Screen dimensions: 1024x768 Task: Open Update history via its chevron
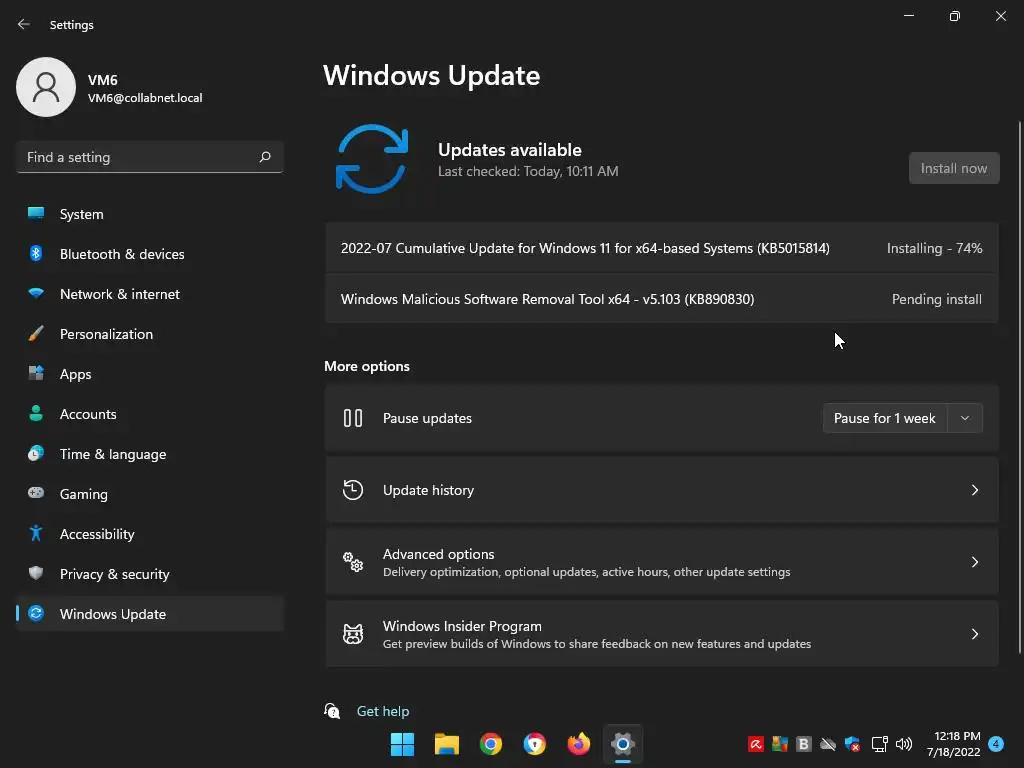tap(974, 490)
